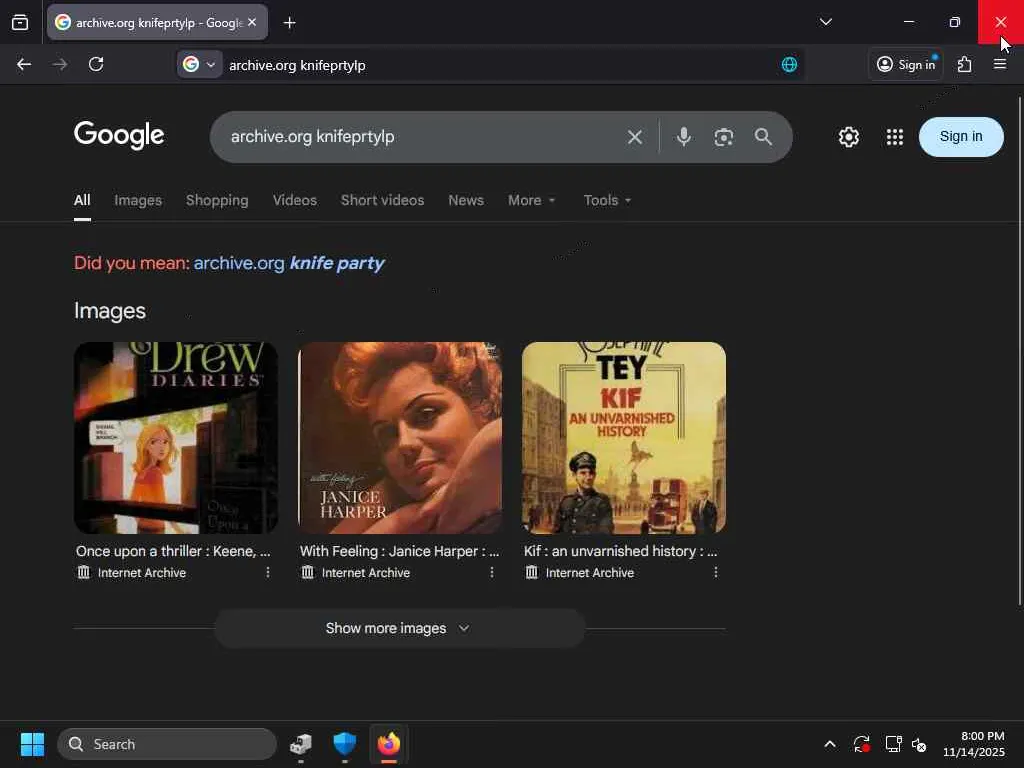Switch to Videos results tab
1024x768 pixels.
click(x=295, y=200)
